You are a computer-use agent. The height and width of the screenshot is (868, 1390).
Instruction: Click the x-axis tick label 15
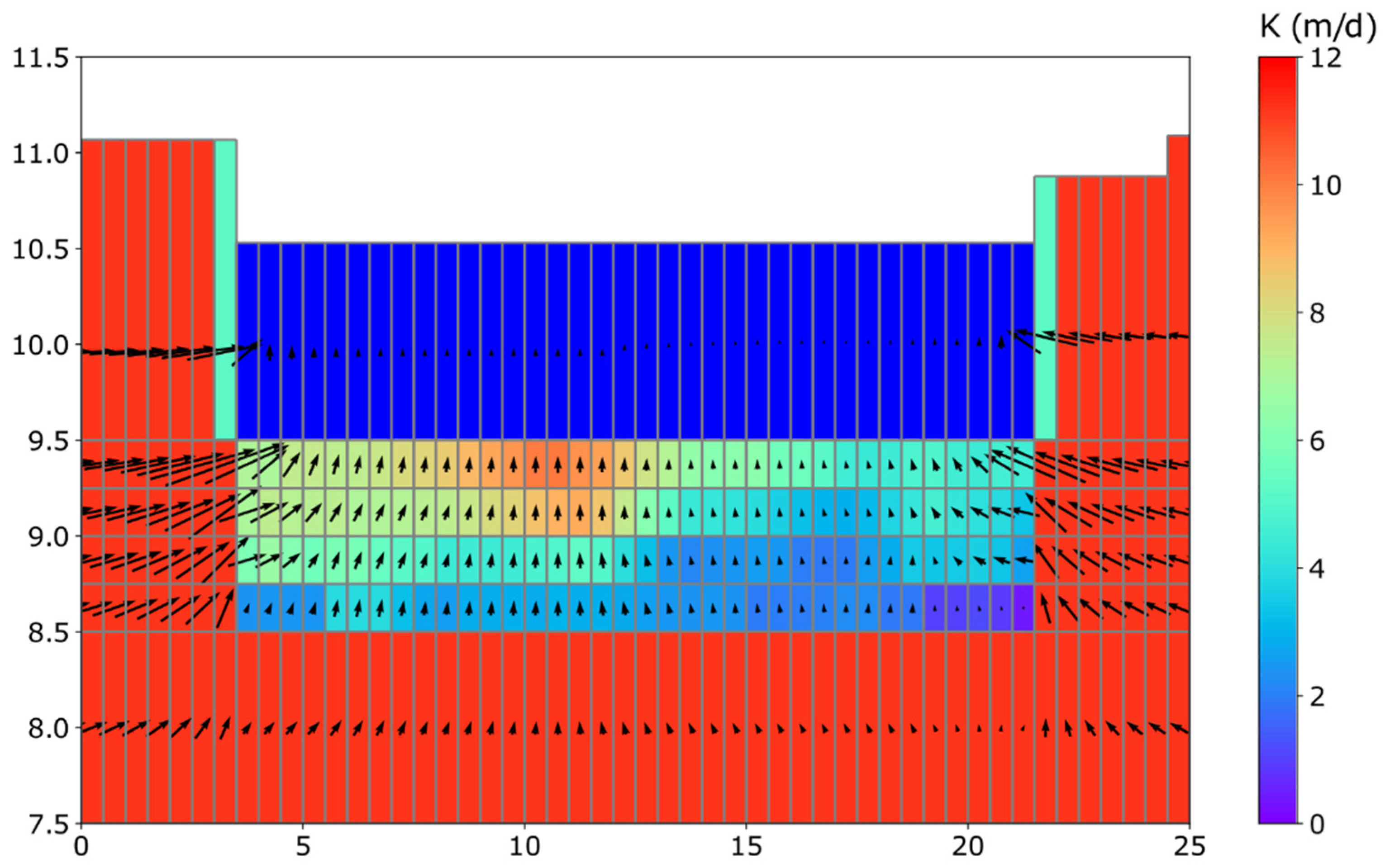(x=746, y=847)
